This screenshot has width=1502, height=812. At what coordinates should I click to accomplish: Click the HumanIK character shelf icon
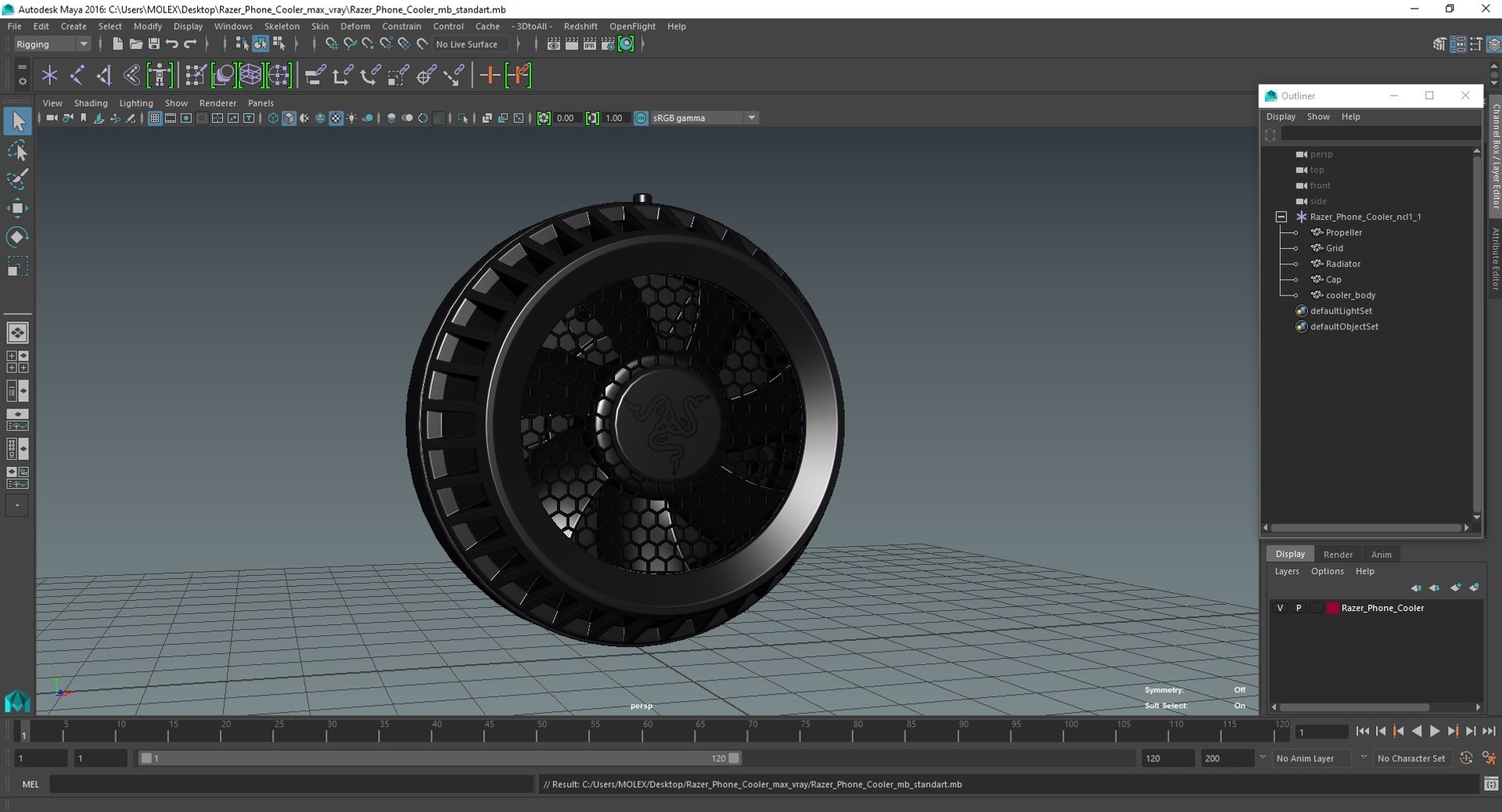click(x=160, y=75)
